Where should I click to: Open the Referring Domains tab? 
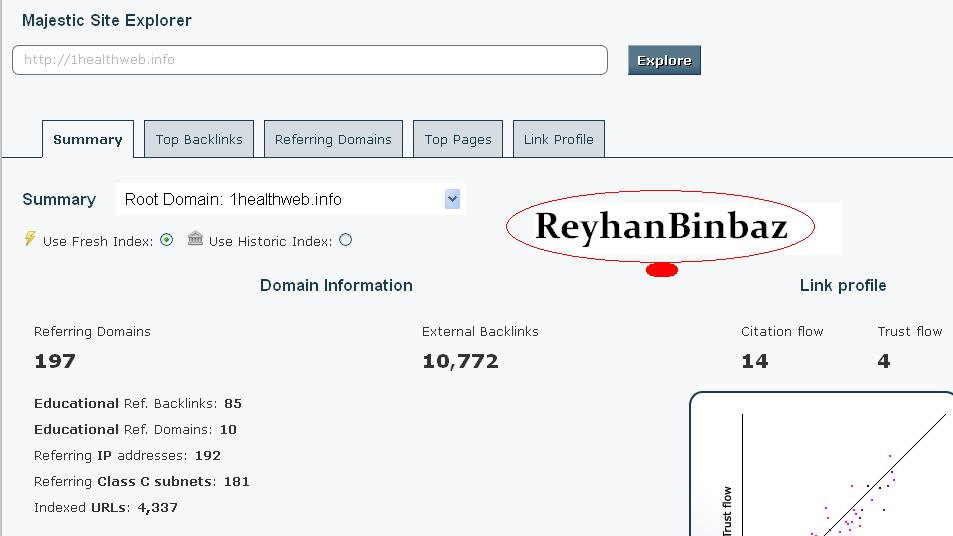(x=333, y=139)
